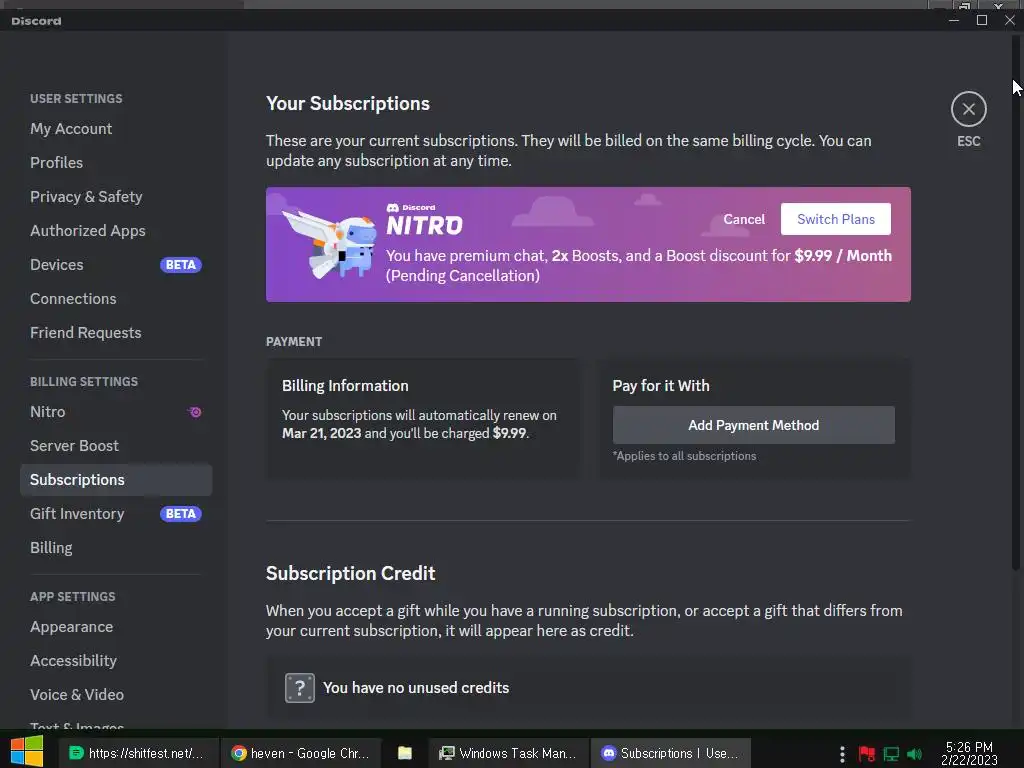Viewport: 1024px width, 768px height.
Task: Click the 'Billing Information' heading
Action: point(345,386)
